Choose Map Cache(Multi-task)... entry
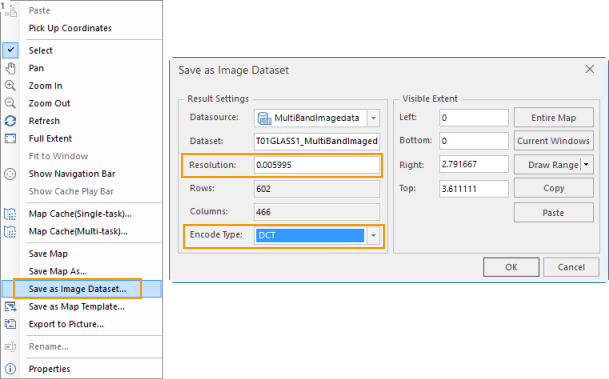The width and height of the screenshot is (609, 379). pos(78,231)
